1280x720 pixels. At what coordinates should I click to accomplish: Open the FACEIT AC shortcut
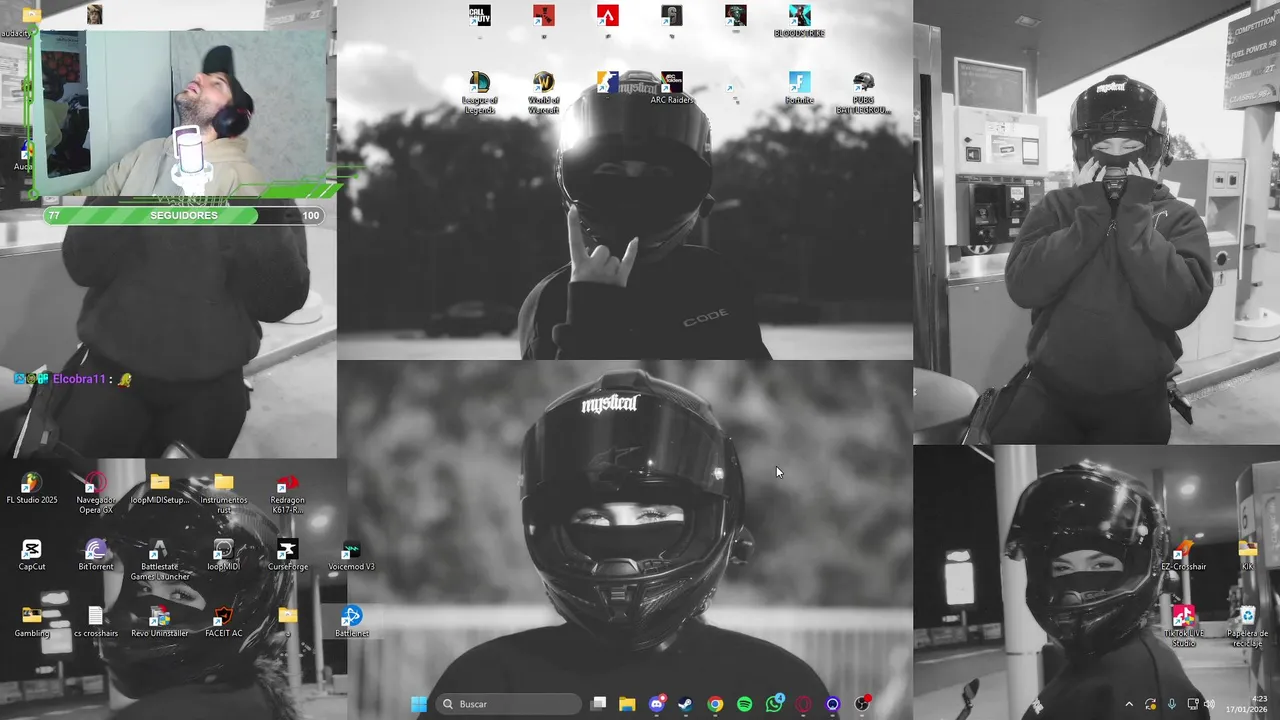(224, 622)
